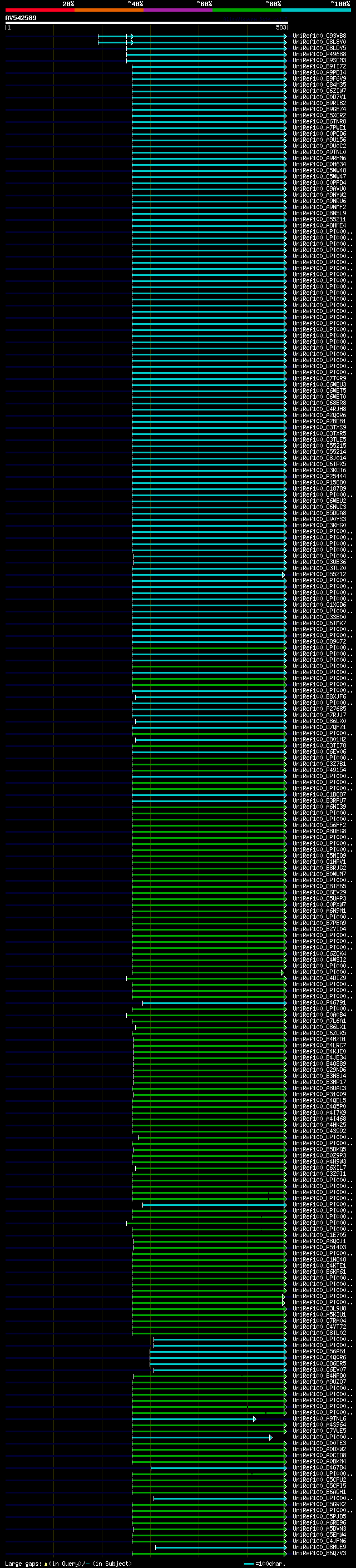Select hit UniRef100_B9II72
Screen dimensions: 356x1568
pos(319,66)
